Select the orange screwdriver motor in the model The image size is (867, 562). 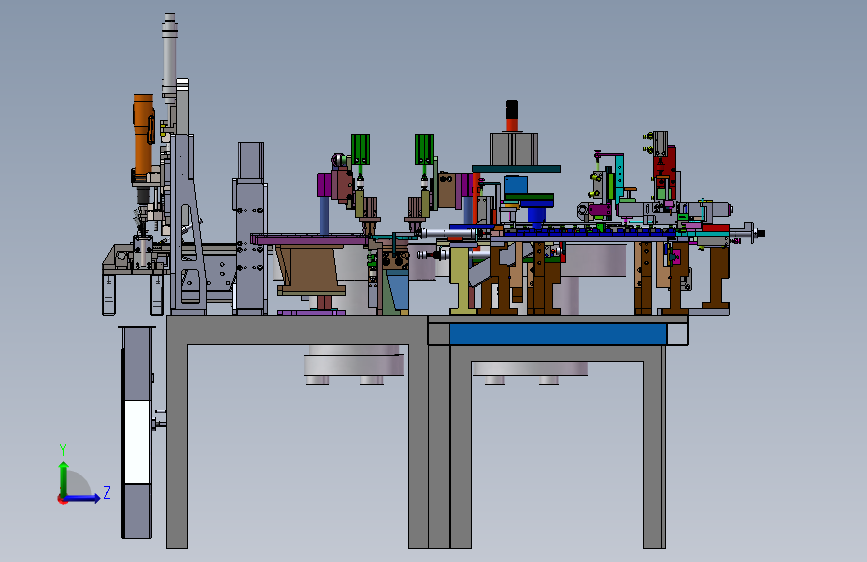click(x=143, y=136)
